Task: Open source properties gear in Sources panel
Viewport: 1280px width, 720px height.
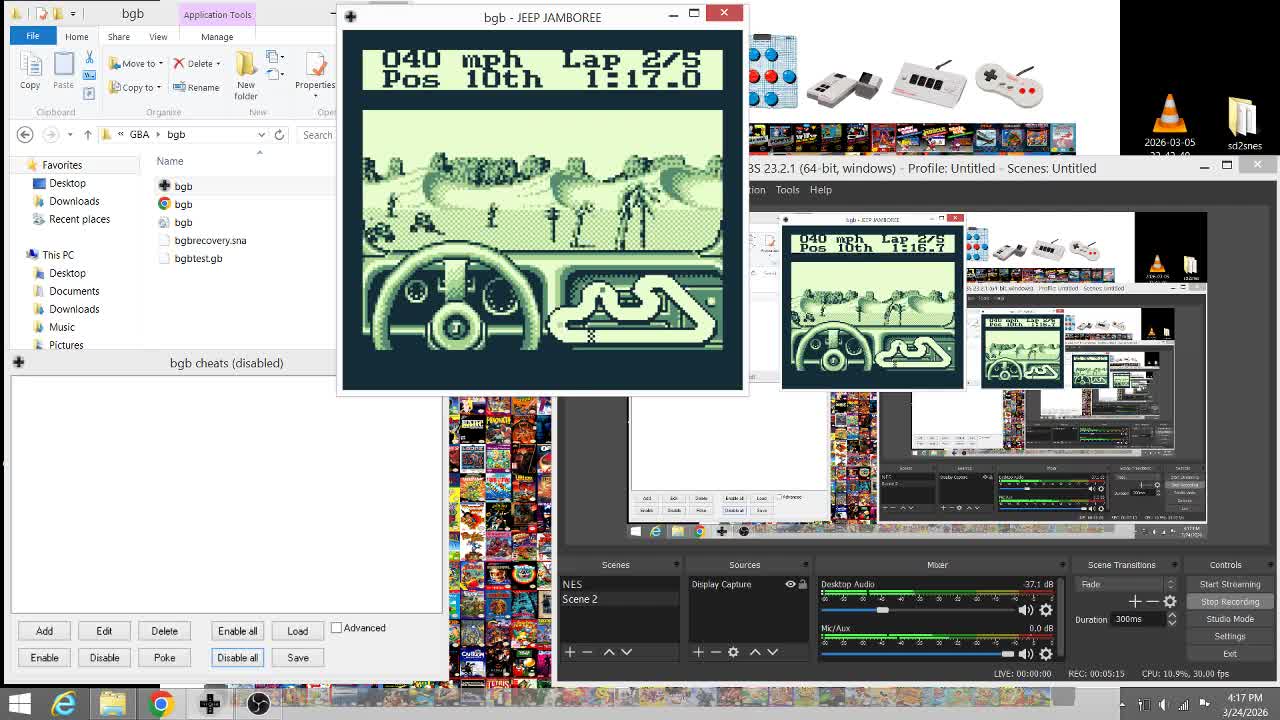Action: pyautogui.click(x=733, y=652)
